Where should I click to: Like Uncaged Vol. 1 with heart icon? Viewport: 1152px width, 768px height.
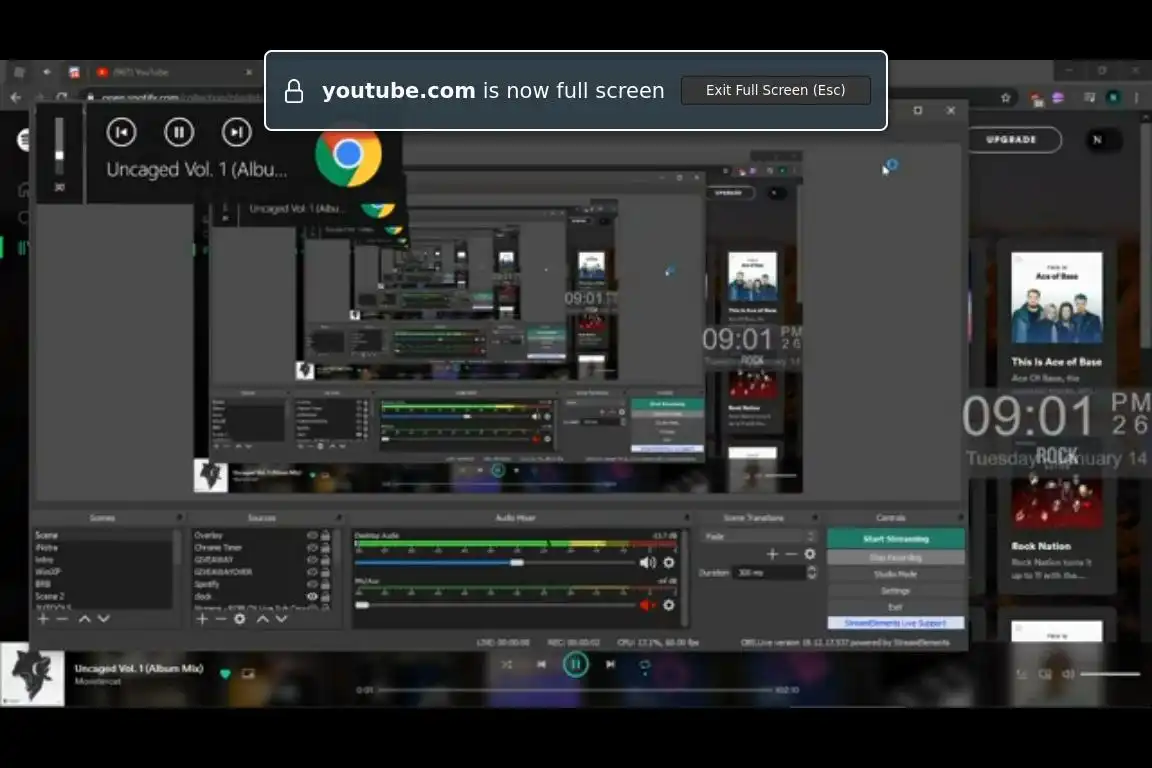[226, 673]
